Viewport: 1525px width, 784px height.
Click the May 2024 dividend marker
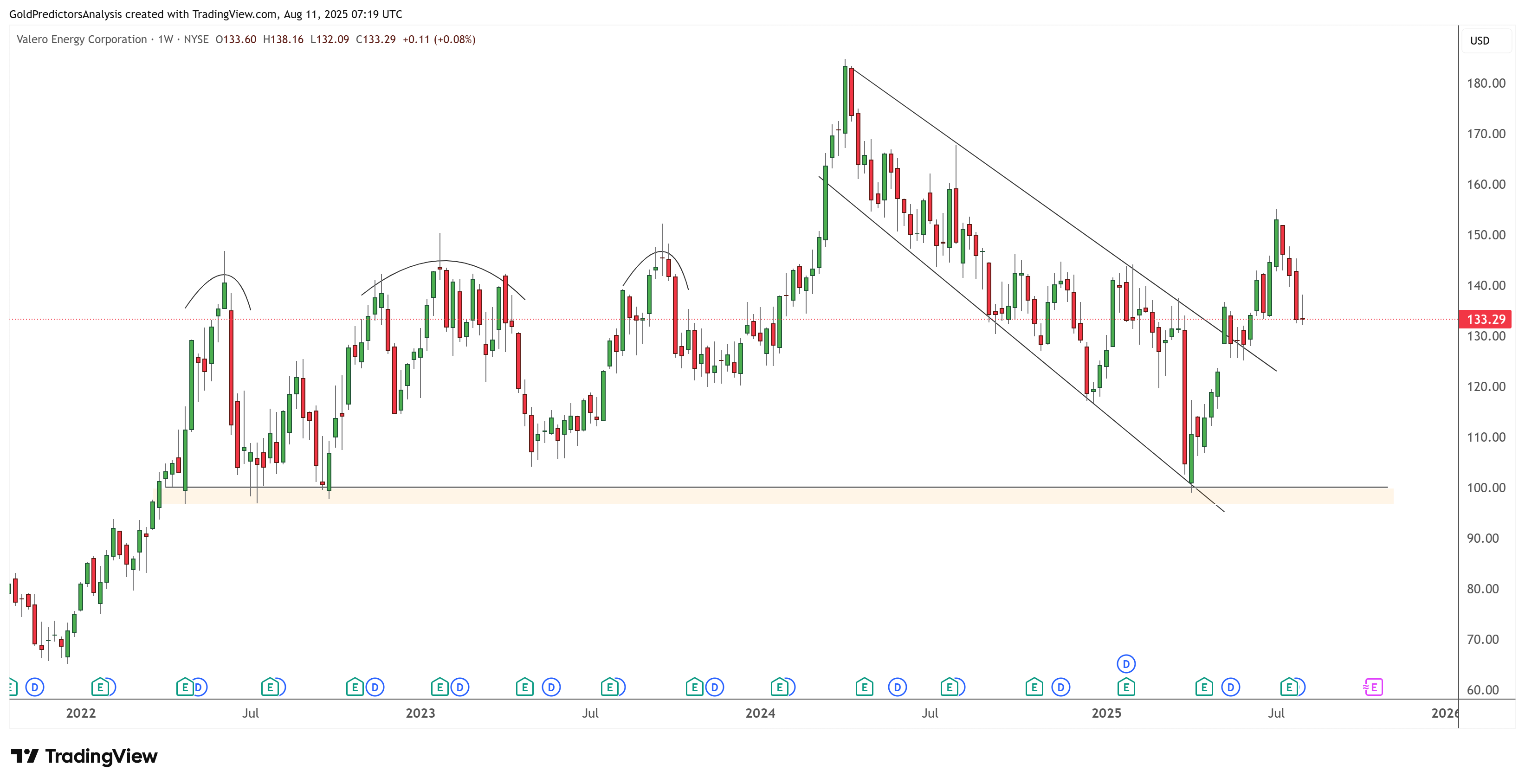pyautogui.click(x=898, y=687)
